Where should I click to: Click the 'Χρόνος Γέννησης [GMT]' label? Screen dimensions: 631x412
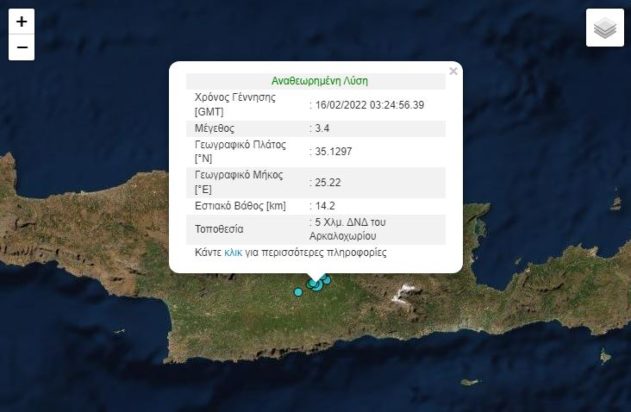[234, 104]
